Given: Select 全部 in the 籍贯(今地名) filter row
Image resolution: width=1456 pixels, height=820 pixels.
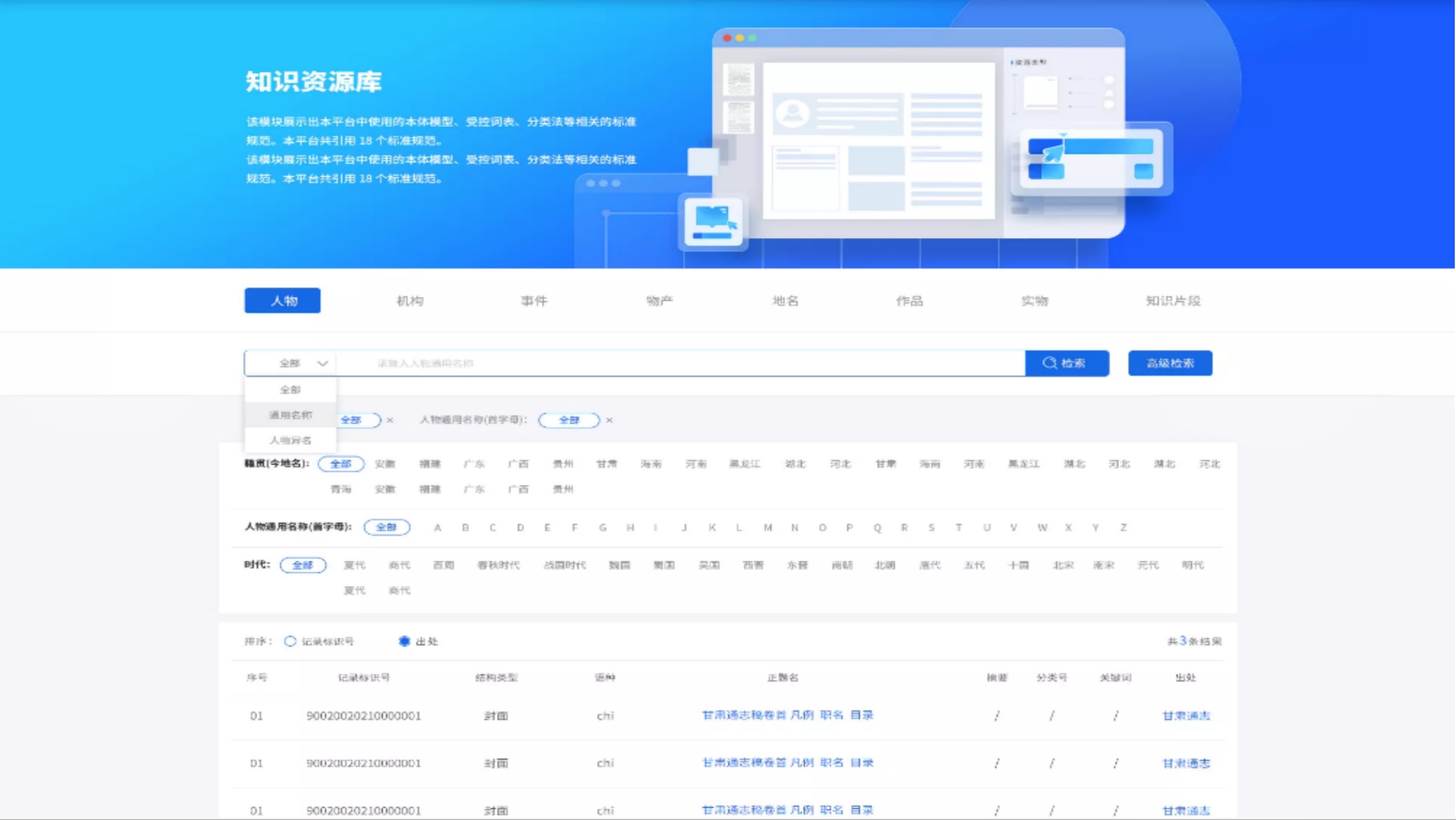Looking at the screenshot, I should [x=341, y=464].
